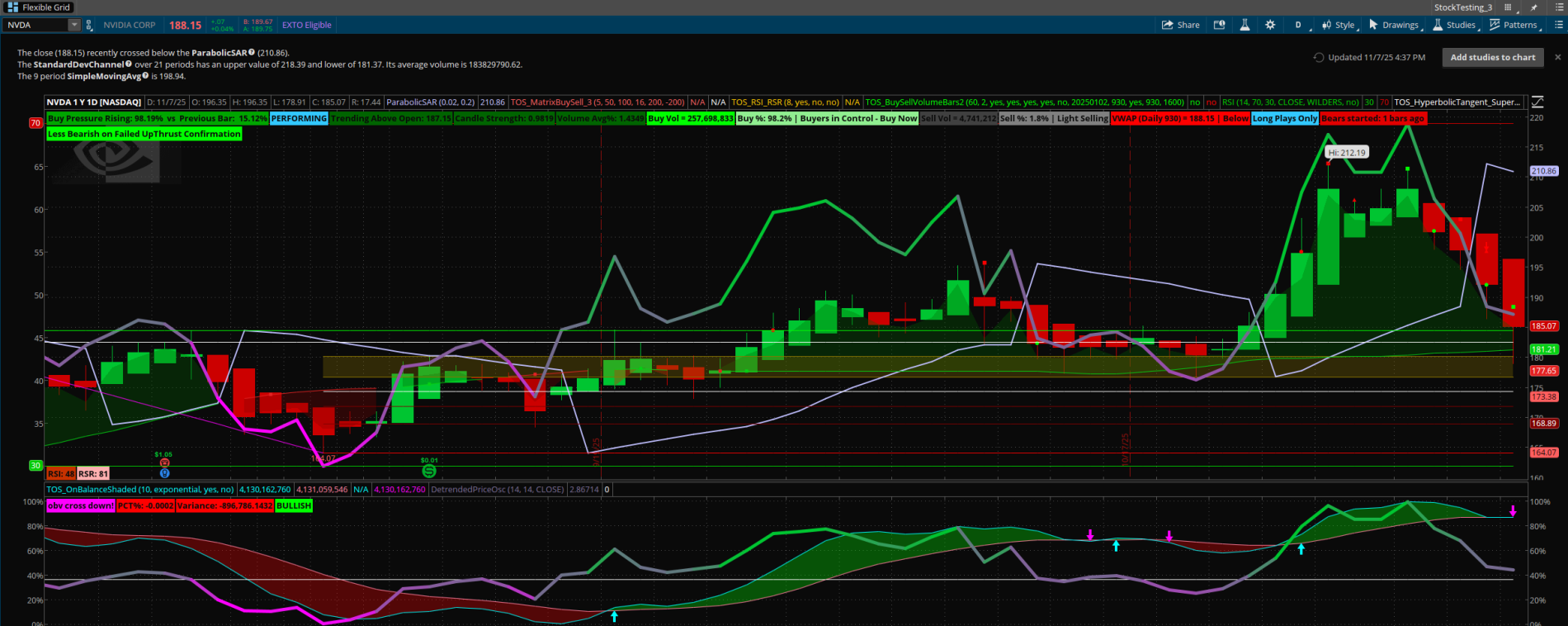
Task: Click the blue lightbulb event marker
Action: [x=164, y=473]
